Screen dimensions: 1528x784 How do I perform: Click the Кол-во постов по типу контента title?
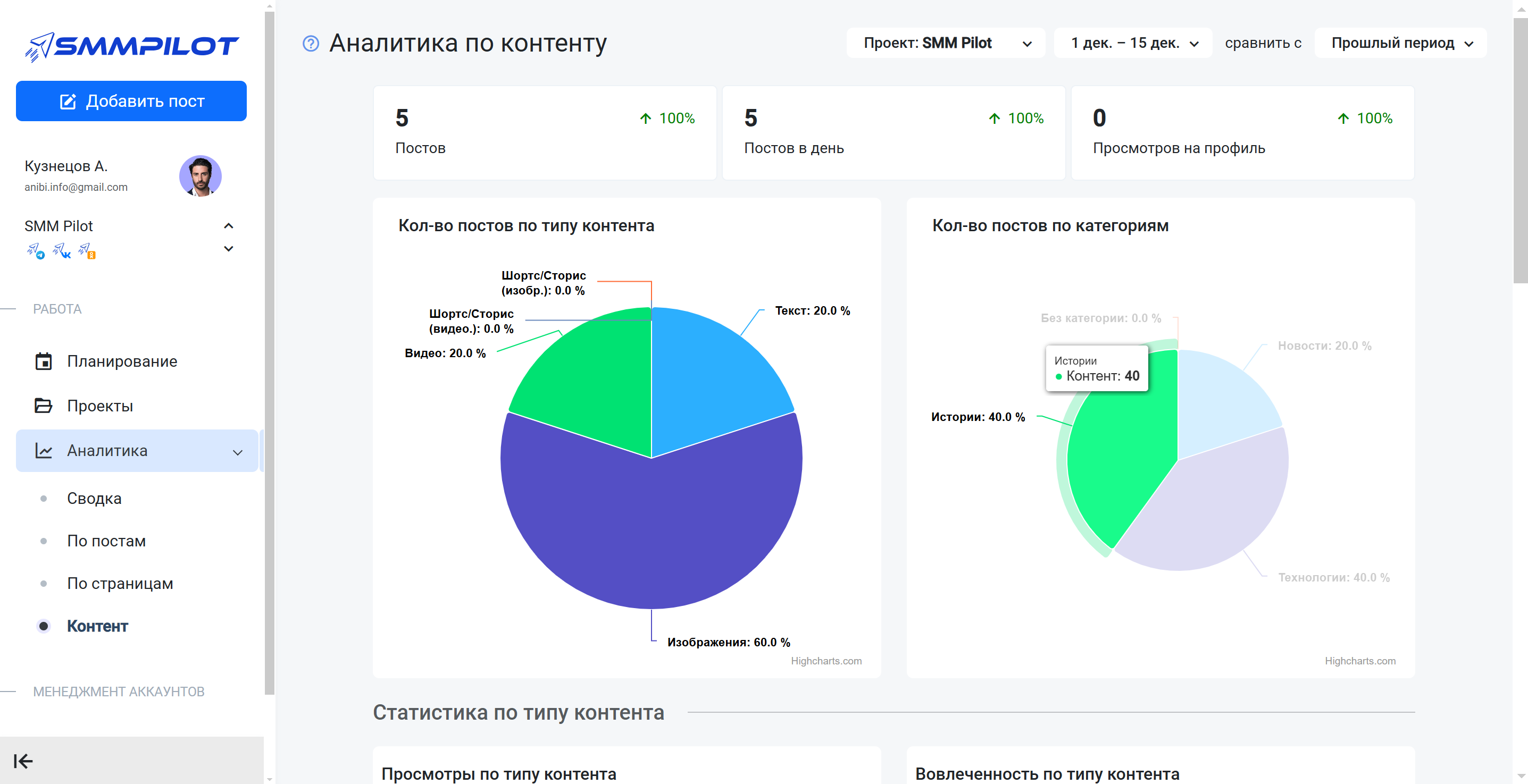(x=526, y=226)
